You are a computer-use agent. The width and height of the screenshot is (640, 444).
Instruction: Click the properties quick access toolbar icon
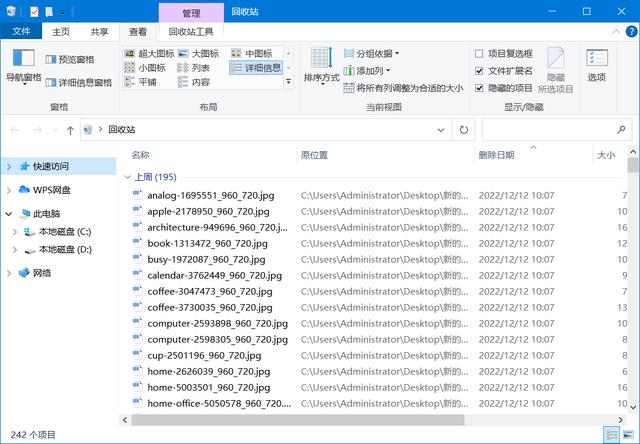coord(34,11)
